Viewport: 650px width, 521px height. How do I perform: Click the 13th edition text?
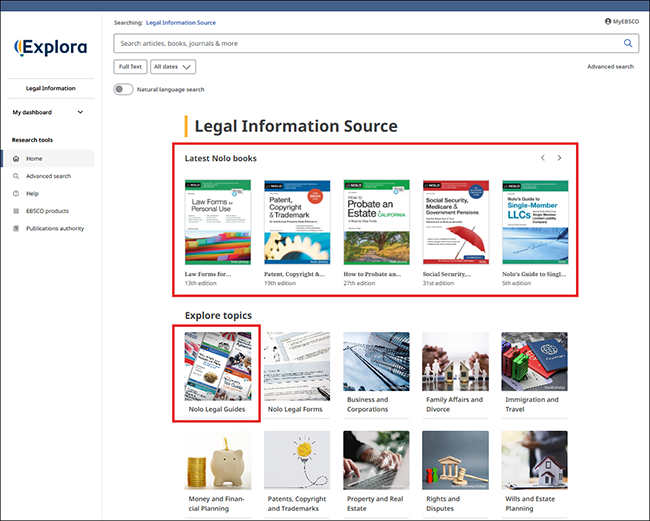(201, 283)
